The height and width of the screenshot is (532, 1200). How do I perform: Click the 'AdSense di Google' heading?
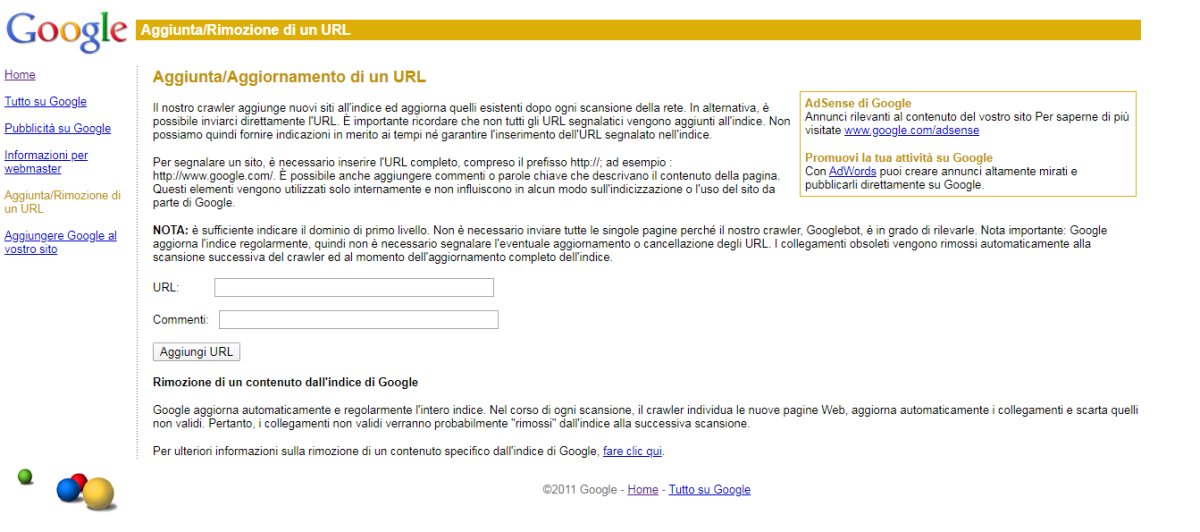(858, 103)
